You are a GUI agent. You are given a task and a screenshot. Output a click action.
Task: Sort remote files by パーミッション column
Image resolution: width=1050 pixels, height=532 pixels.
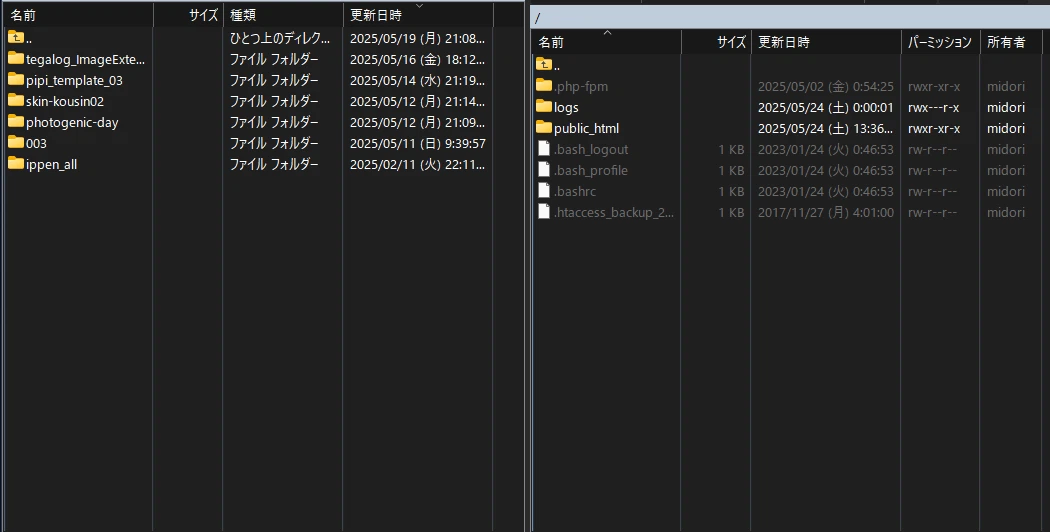[940, 42]
